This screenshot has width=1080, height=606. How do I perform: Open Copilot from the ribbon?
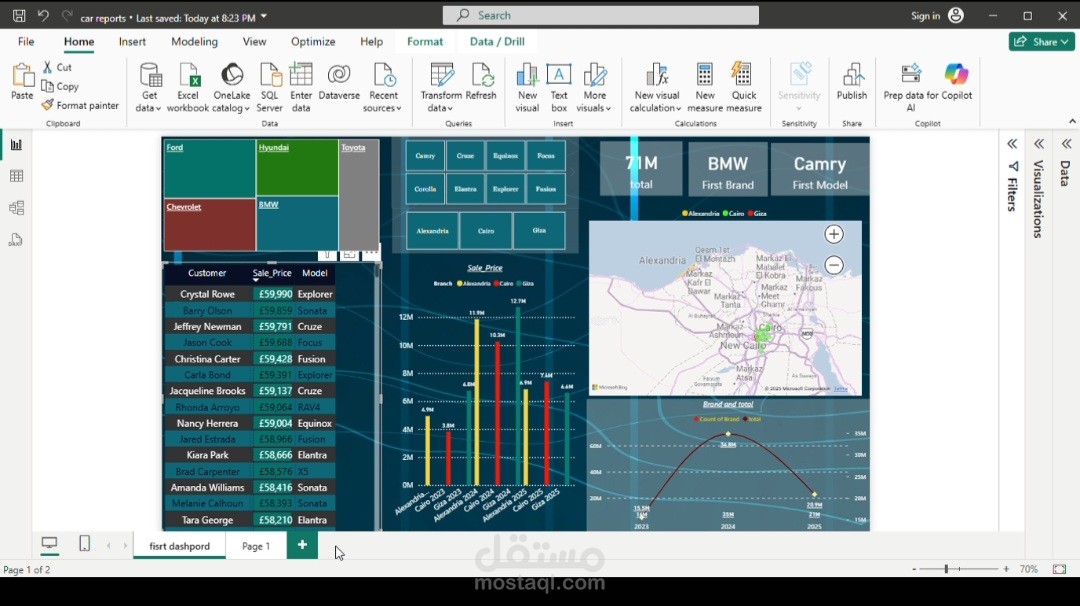(x=956, y=81)
